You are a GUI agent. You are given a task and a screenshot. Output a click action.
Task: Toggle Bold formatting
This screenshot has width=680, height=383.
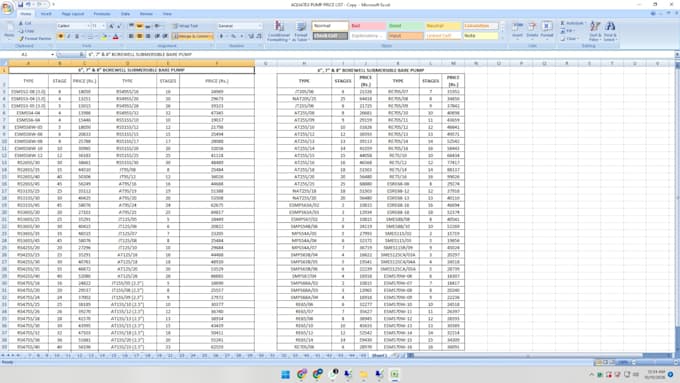pos(61,36)
